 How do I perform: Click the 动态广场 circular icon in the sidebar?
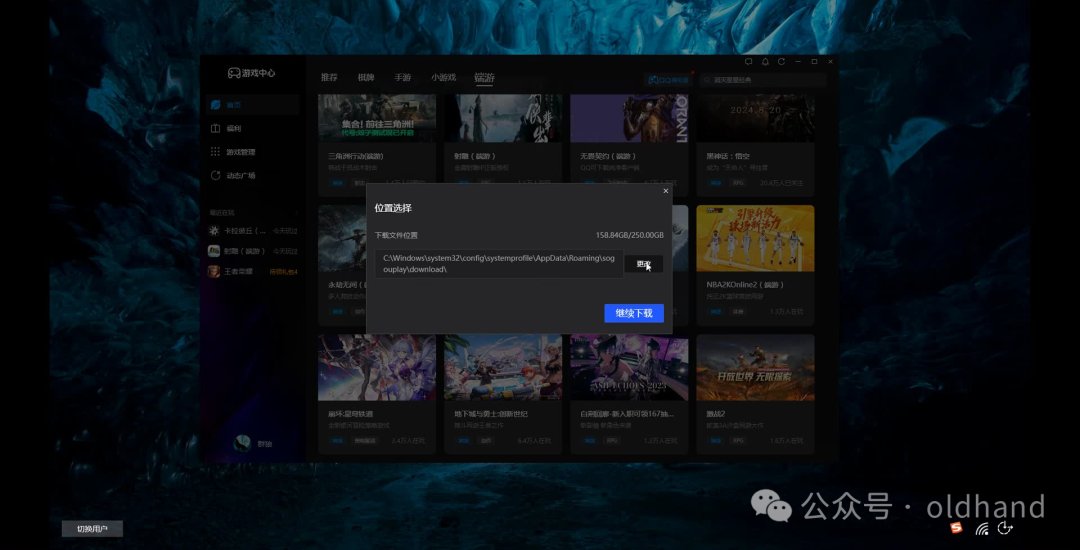pyautogui.click(x=216, y=176)
